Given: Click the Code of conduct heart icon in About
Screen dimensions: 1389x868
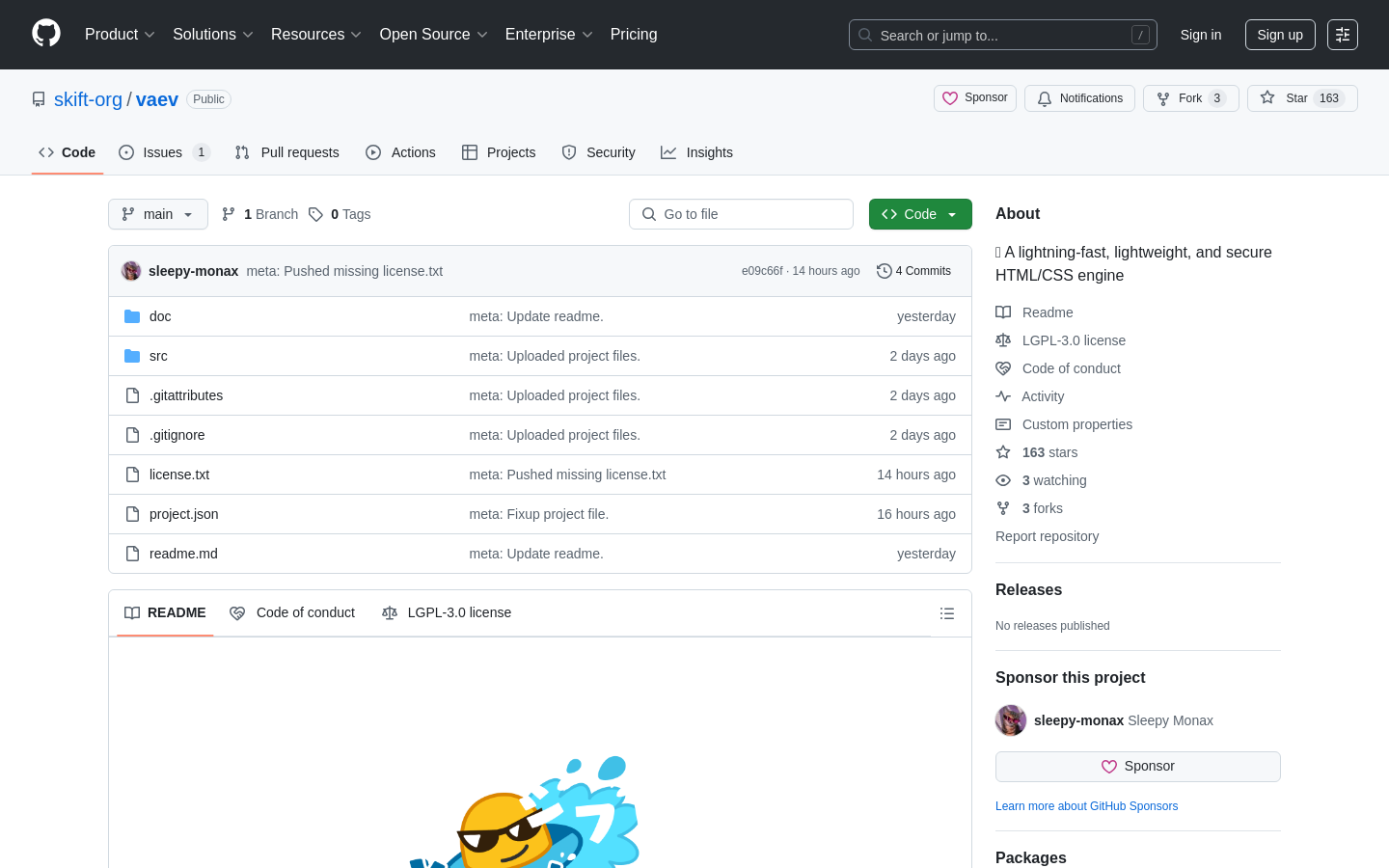Looking at the screenshot, I should click(1003, 368).
